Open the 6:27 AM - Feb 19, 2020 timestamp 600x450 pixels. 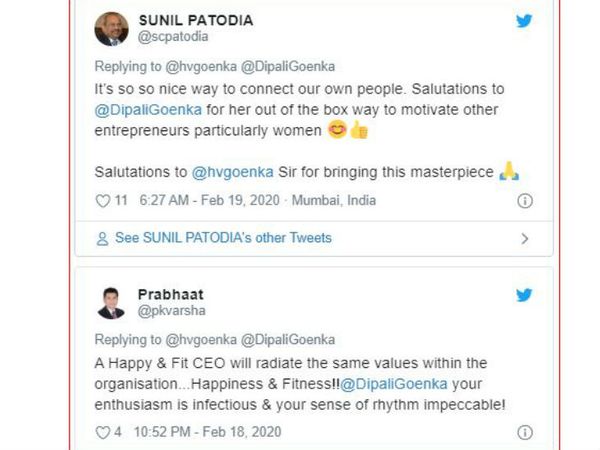[211, 200]
